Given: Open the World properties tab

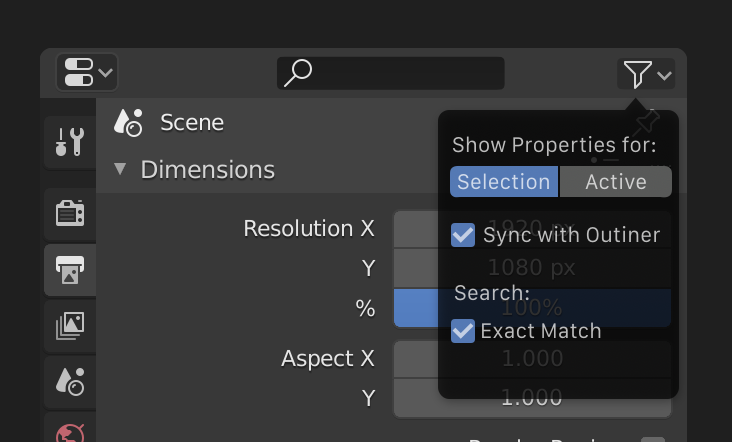Looking at the screenshot, I should (x=70, y=432).
